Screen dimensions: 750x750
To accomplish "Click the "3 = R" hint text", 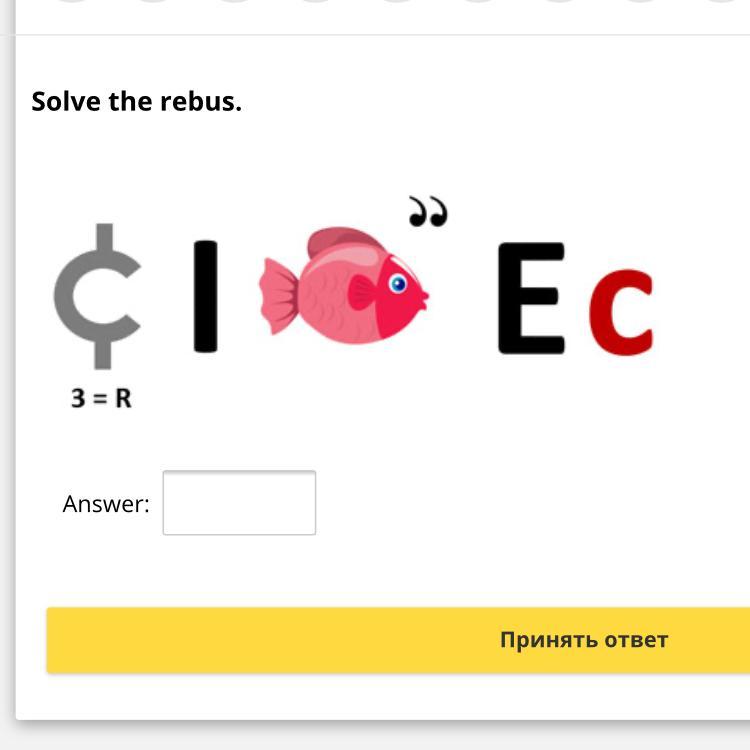I will point(101,398).
